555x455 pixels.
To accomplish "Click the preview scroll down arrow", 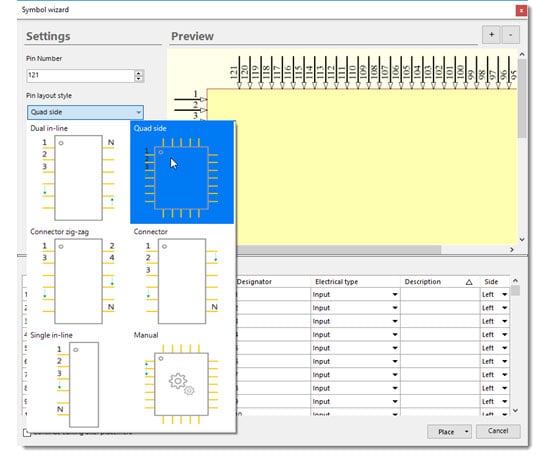I will pyautogui.click(x=522, y=240).
